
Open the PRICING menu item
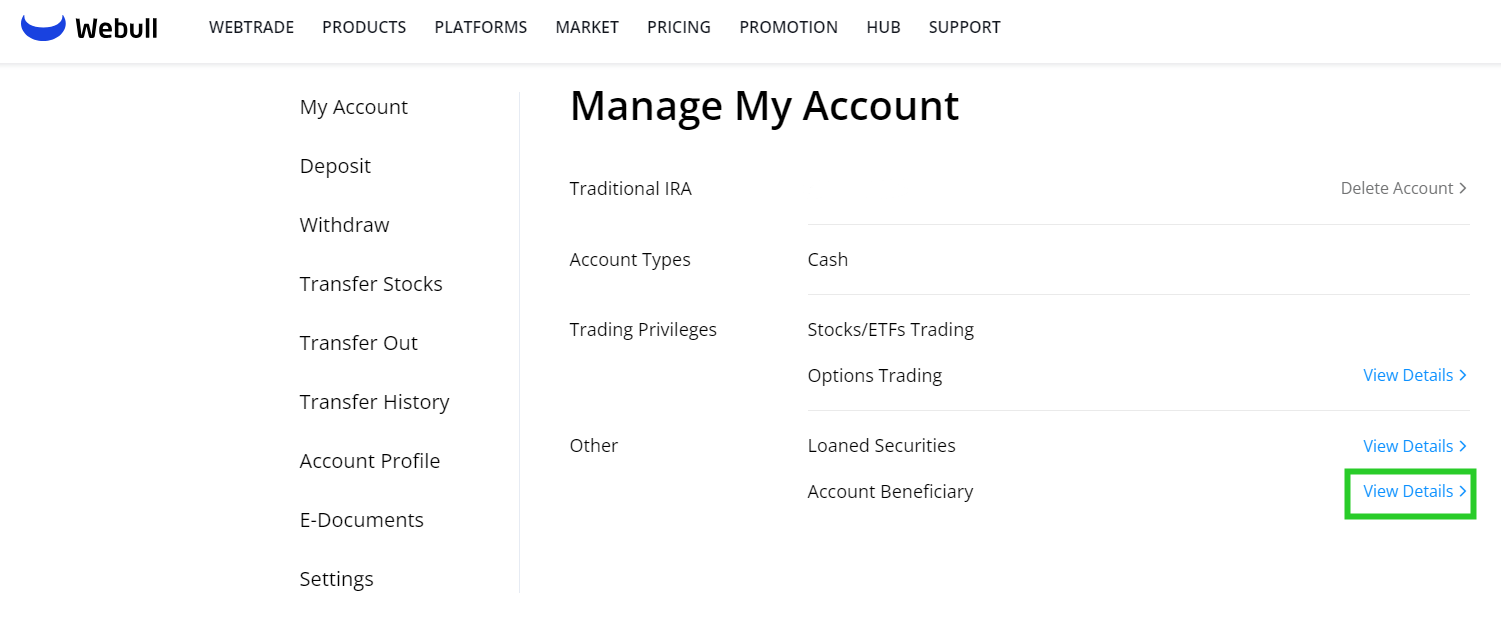[x=679, y=28]
